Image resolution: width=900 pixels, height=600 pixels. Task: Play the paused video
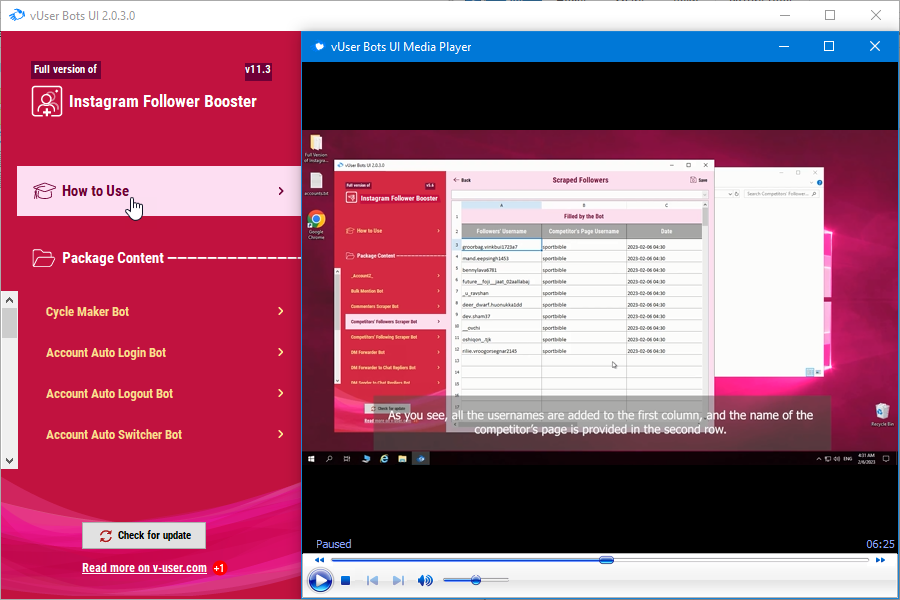[x=320, y=580]
